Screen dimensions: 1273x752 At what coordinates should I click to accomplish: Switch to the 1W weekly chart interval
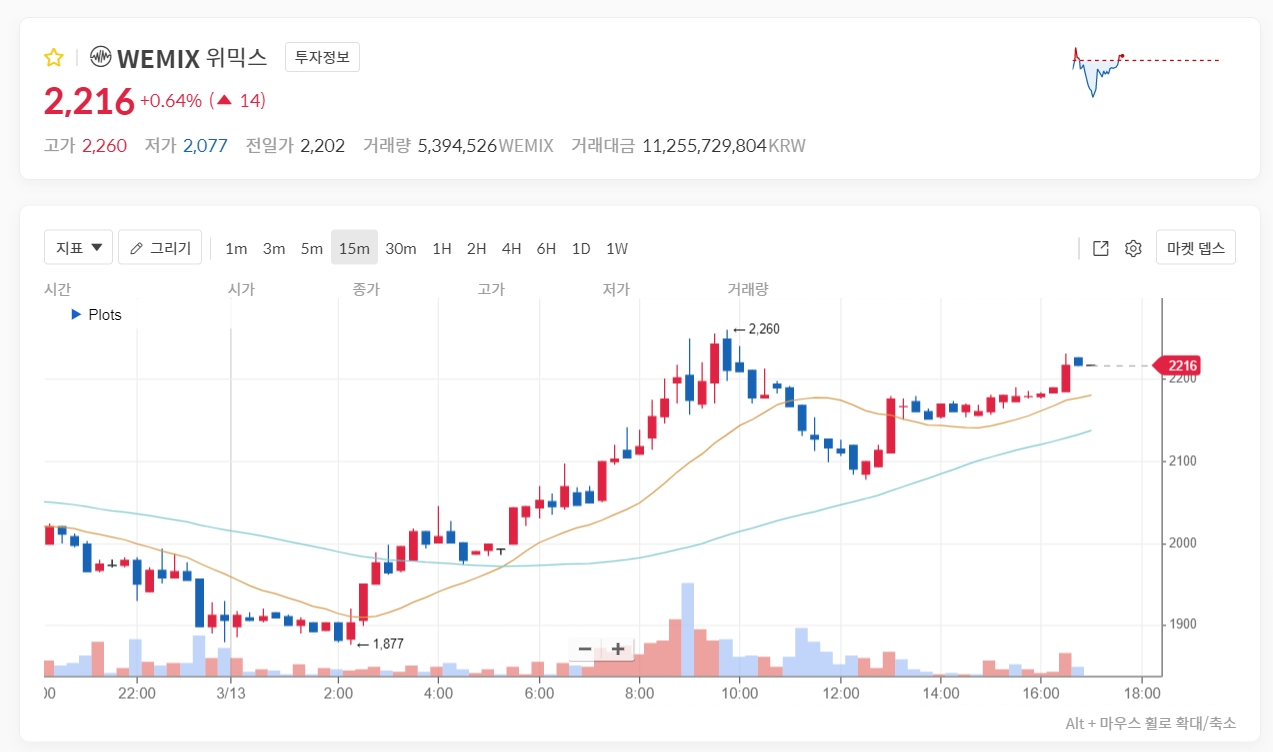click(x=617, y=248)
